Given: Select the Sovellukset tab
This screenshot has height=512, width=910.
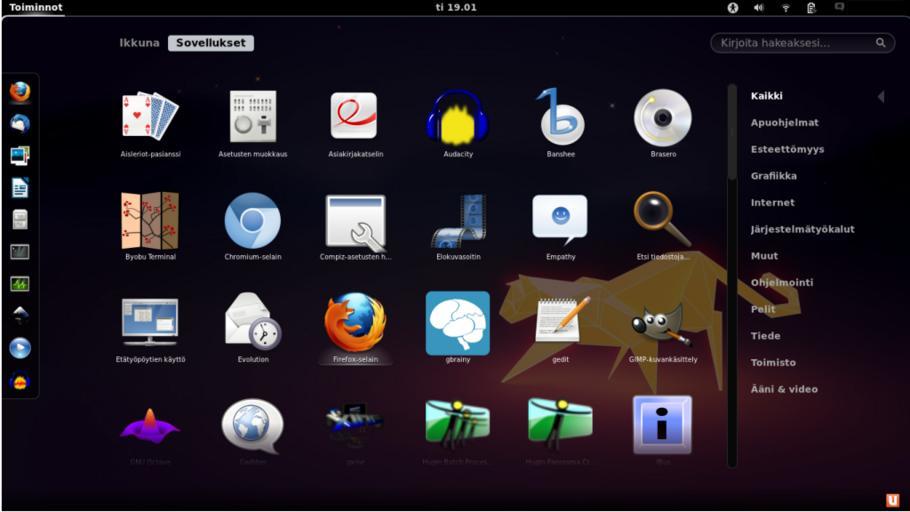Looking at the screenshot, I should click(210, 43).
